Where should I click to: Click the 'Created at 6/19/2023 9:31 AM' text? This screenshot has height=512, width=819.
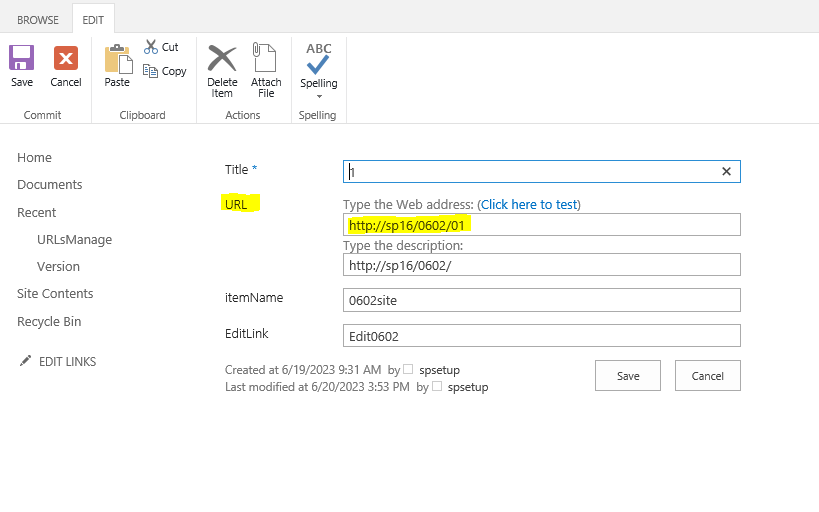click(x=303, y=370)
